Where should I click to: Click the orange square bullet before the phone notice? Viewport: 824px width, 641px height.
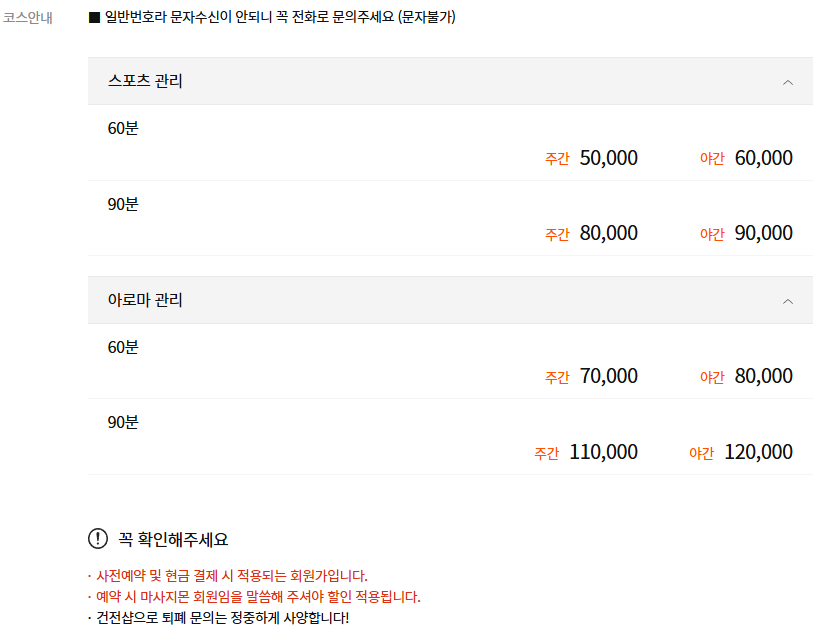91,15
